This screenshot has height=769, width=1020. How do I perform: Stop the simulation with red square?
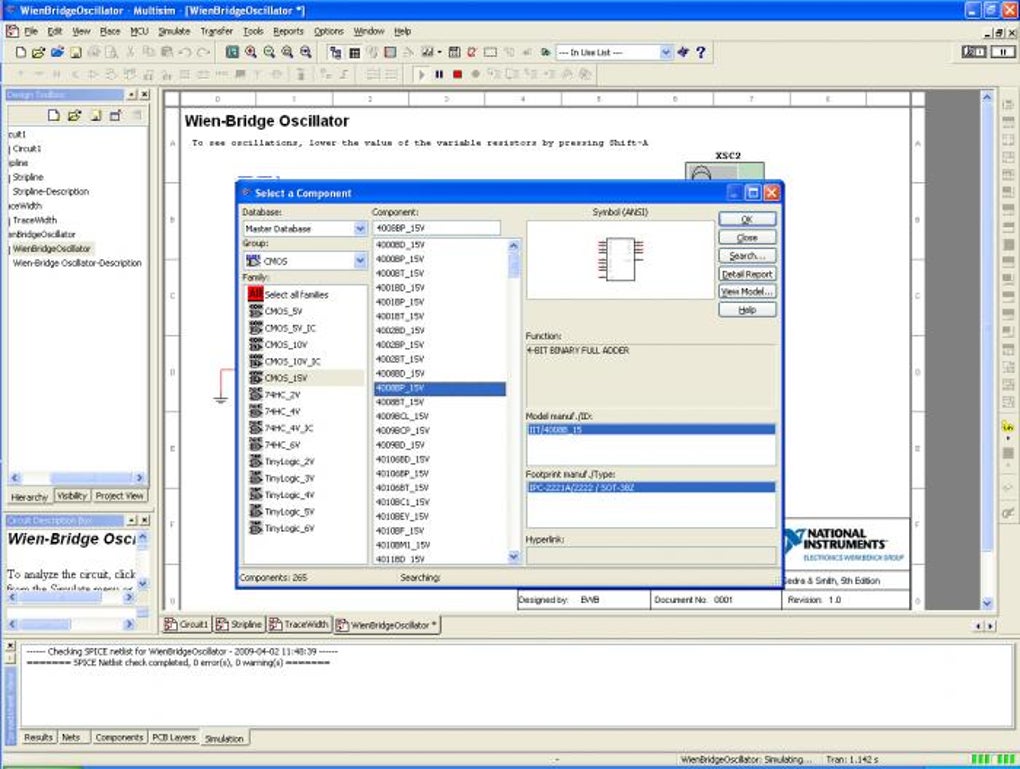click(457, 74)
